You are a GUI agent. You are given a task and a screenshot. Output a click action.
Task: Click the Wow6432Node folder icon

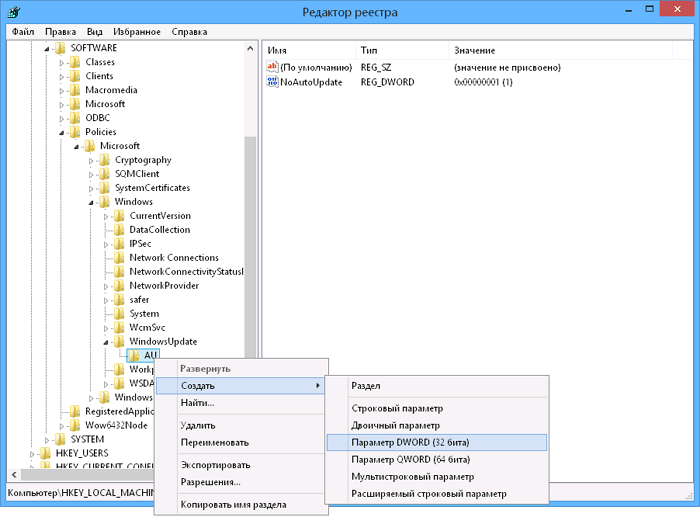coord(75,426)
